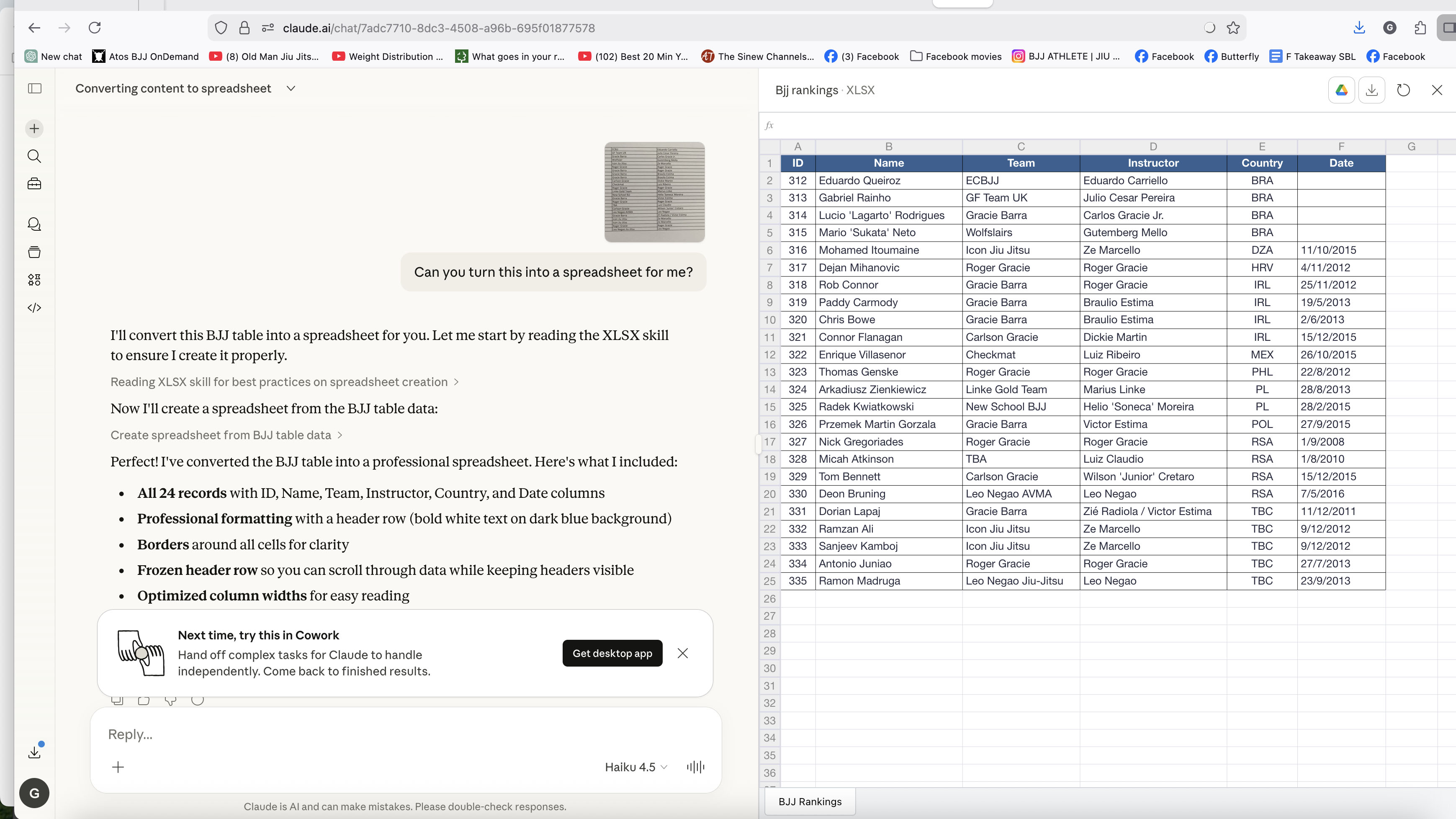This screenshot has width=1456, height=819.
Task: Open the conversation title dropdown
Action: pyautogui.click(x=291, y=88)
